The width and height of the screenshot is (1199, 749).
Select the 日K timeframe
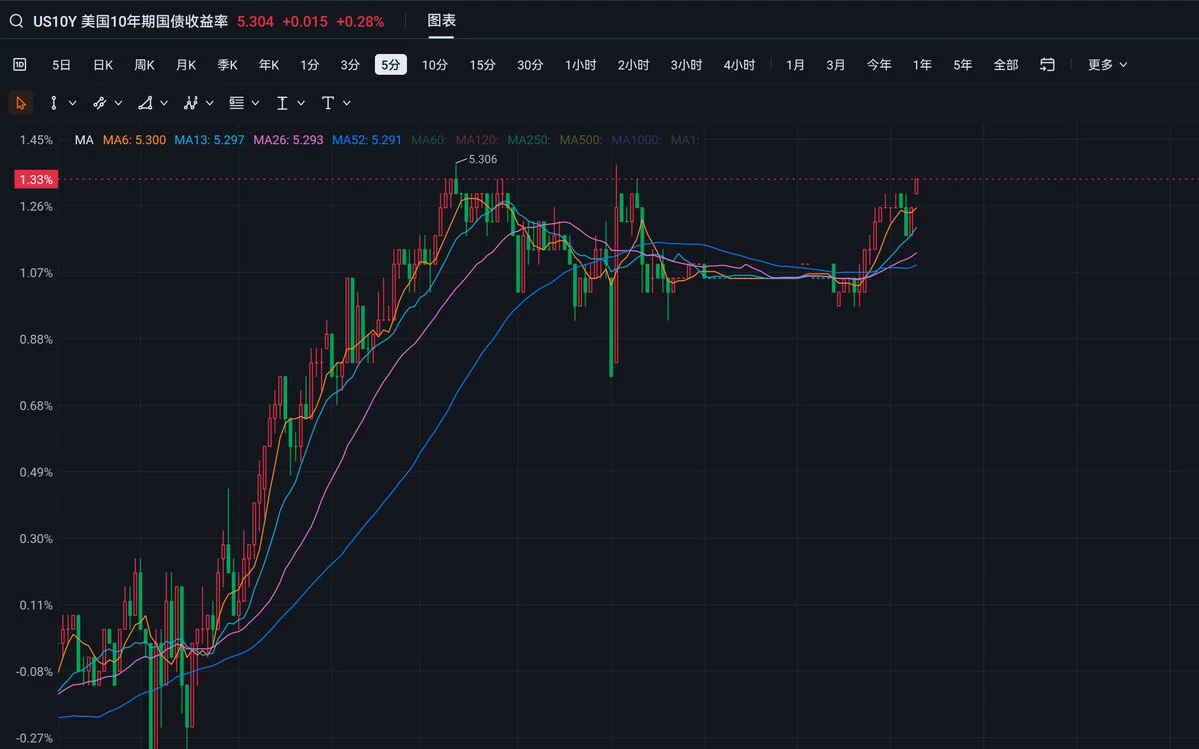103,65
